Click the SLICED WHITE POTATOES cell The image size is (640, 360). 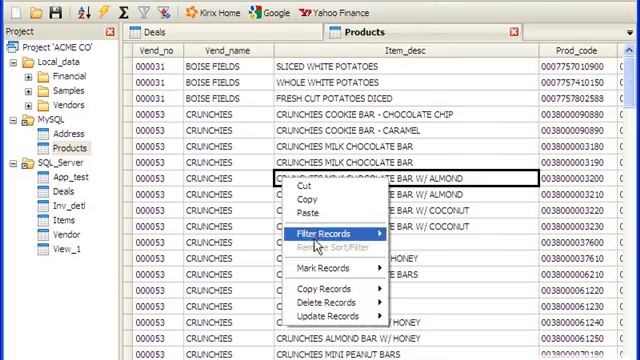[406, 67]
